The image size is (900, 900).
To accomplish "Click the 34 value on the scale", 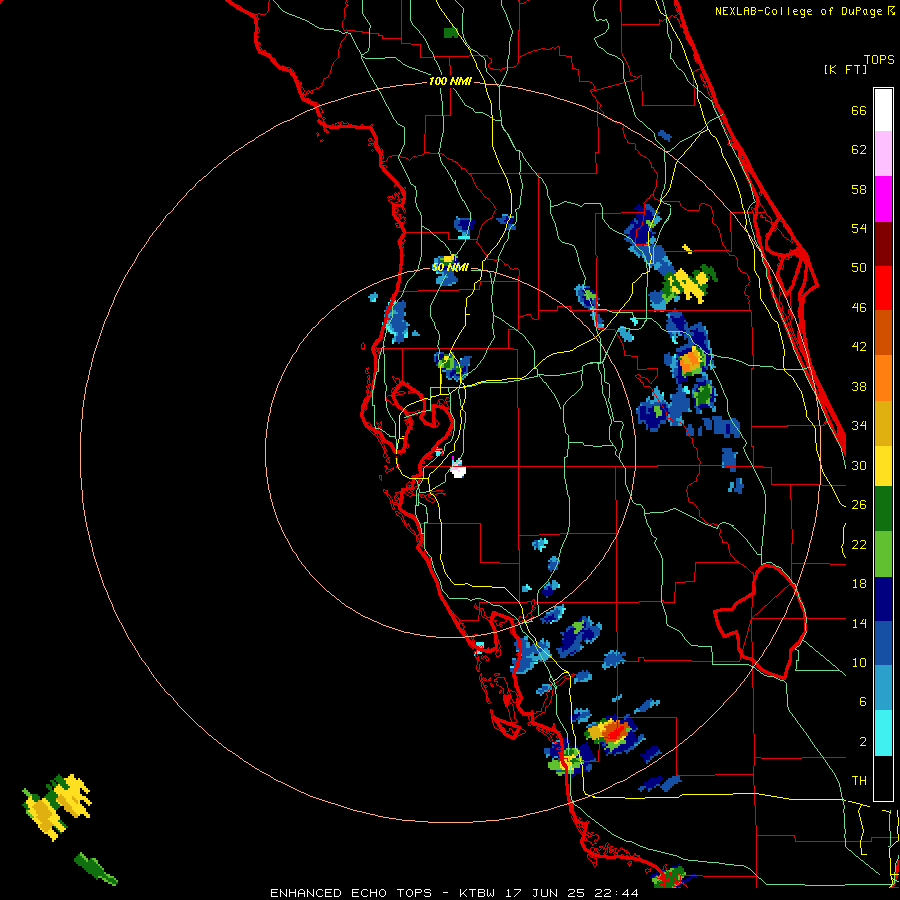I will tap(859, 426).
